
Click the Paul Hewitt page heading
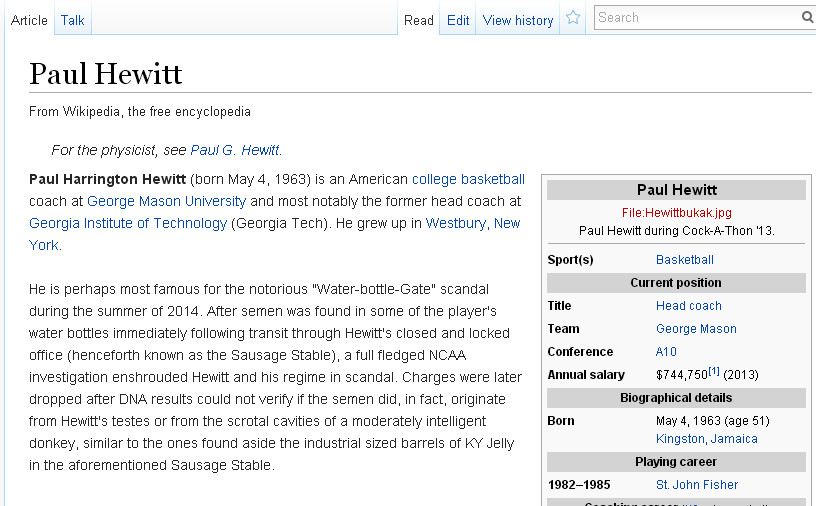click(106, 73)
